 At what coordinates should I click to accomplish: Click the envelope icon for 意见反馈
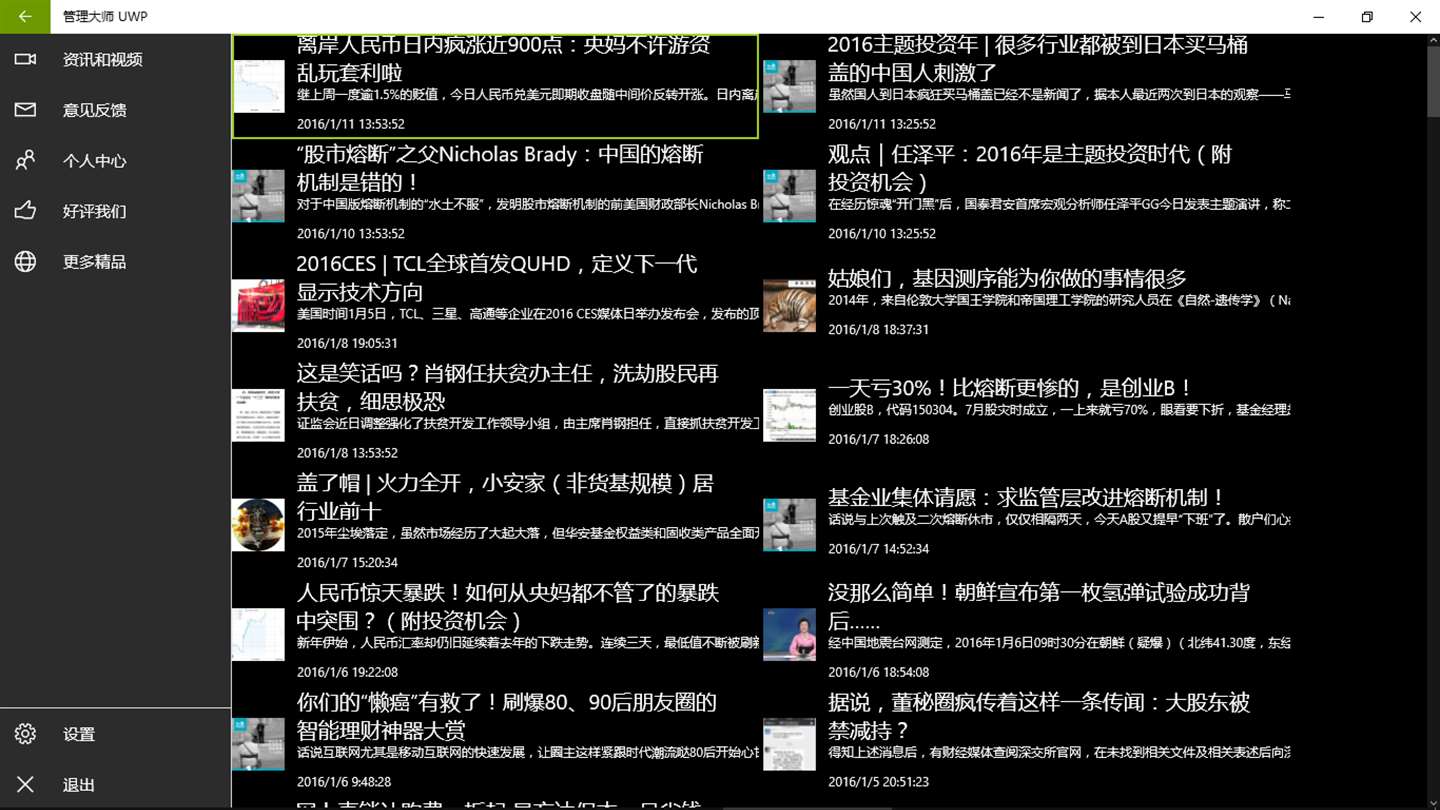pos(25,110)
